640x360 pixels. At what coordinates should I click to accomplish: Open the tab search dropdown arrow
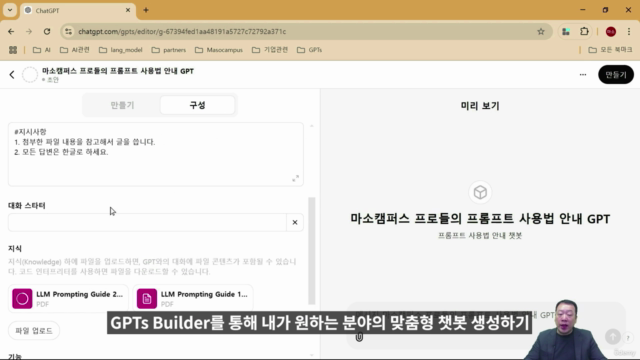click(10, 10)
